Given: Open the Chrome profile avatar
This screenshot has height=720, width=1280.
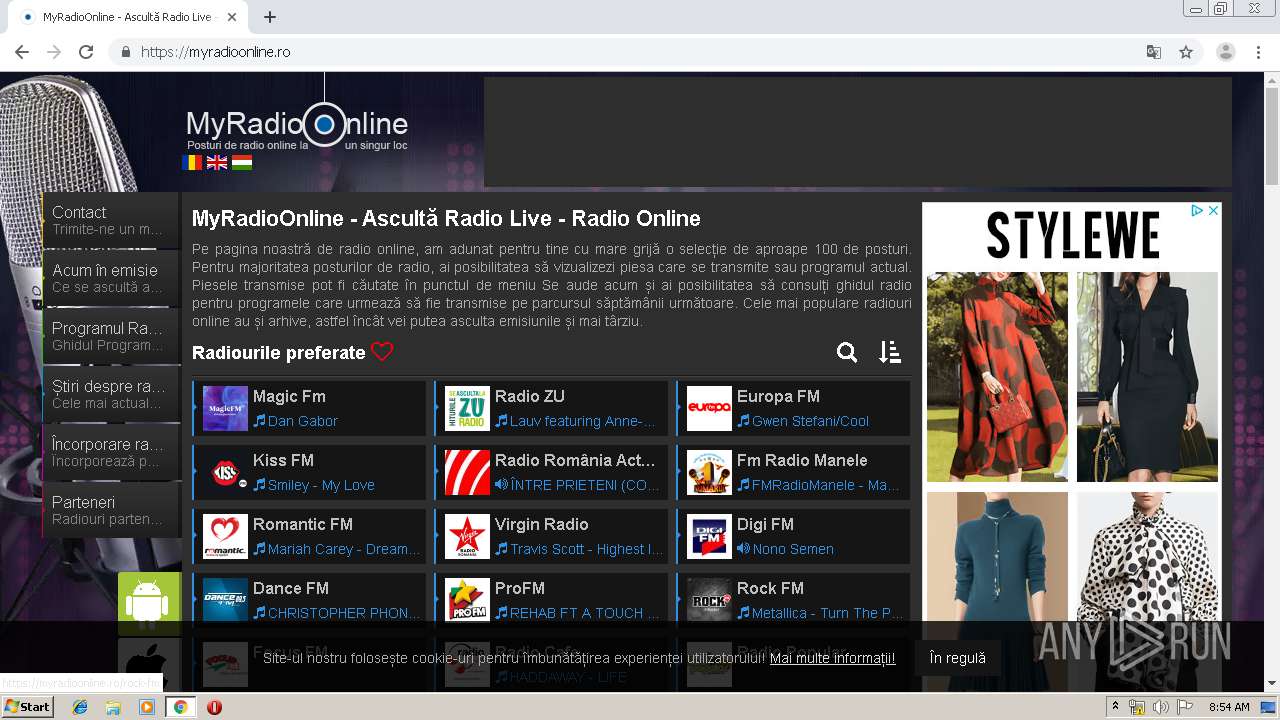Looking at the screenshot, I should tap(1226, 52).
